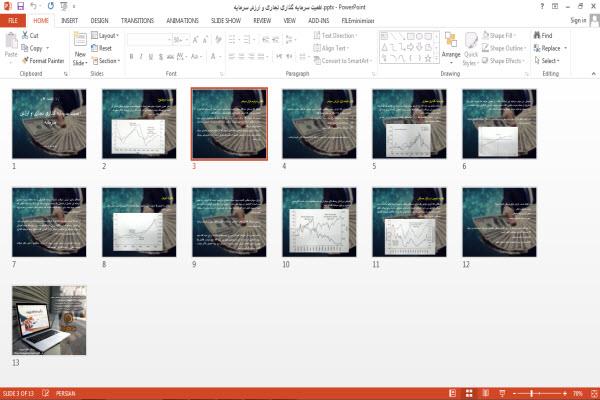Switch to Normal view from status bar

click(452, 393)
